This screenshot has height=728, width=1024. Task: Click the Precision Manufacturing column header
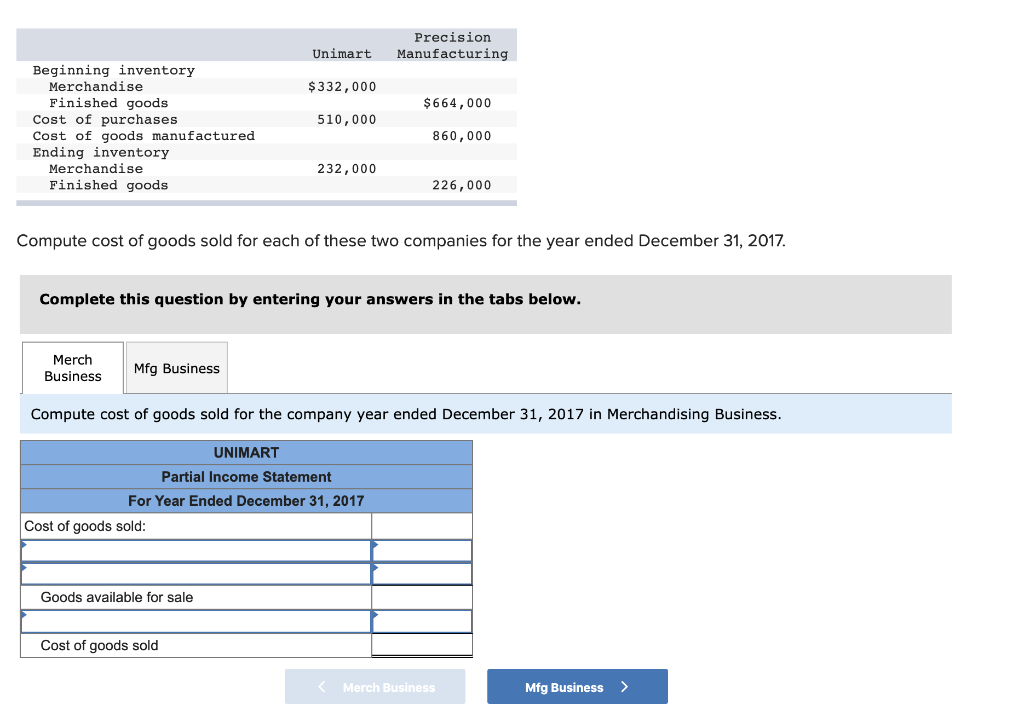[x=453, y=46]
